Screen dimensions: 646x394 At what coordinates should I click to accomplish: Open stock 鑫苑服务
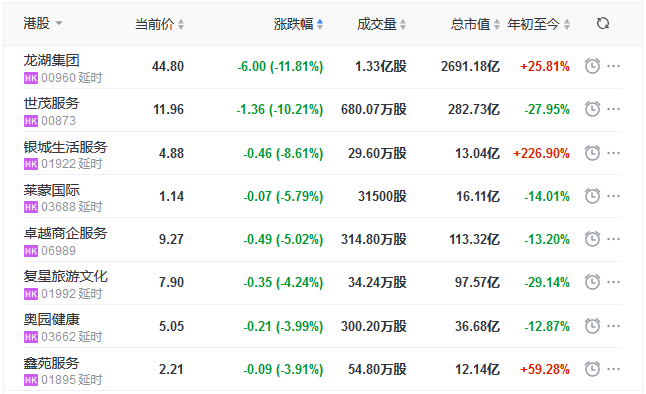pyautogui.click(x=51, y=363)
